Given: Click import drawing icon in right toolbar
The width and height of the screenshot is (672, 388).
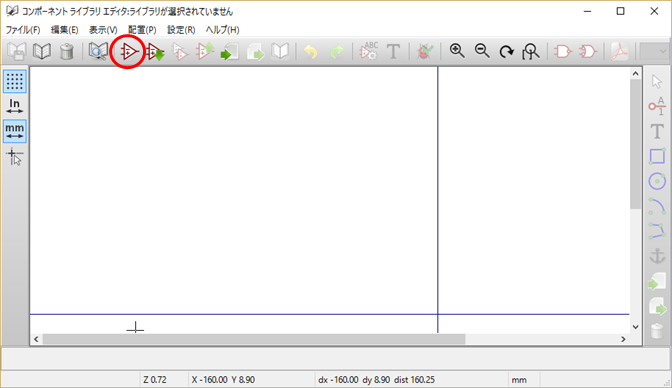Looking at the screenshot, I should click(x=657, y=281).
